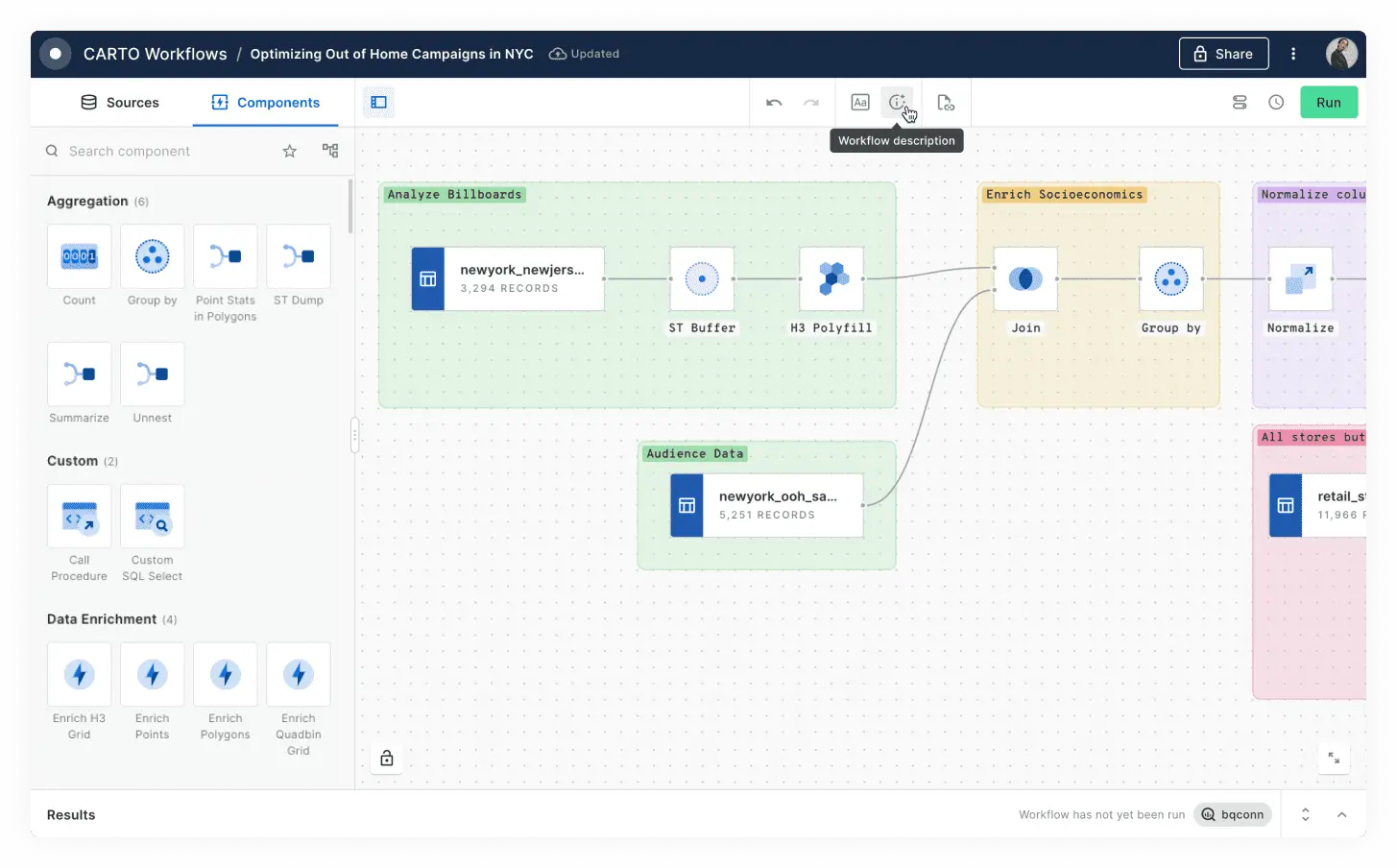
Task: Click the Workflow description toolbar icon
Action: point(898,102)
